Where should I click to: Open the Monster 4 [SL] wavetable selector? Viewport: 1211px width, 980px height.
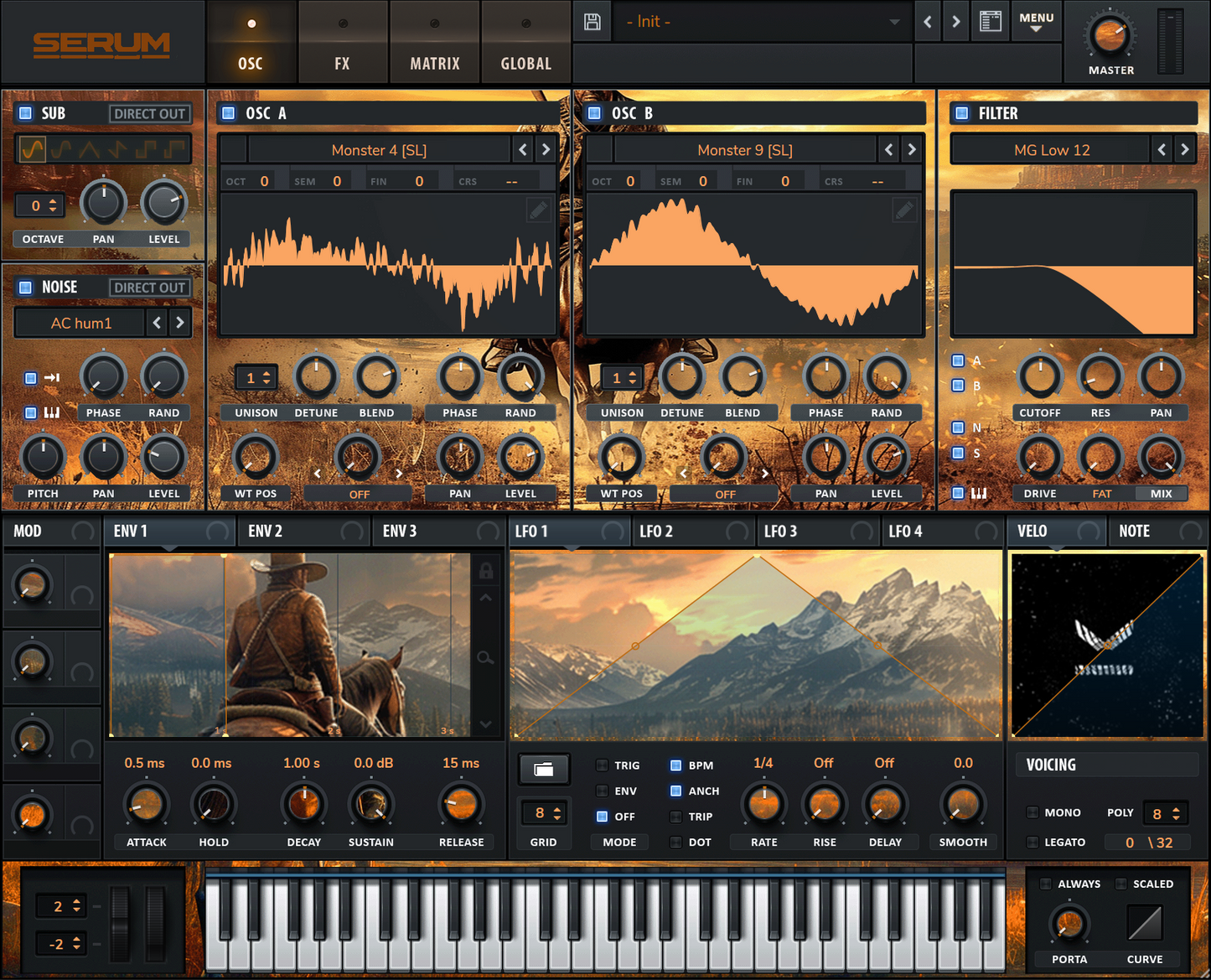tap(380, 150)
